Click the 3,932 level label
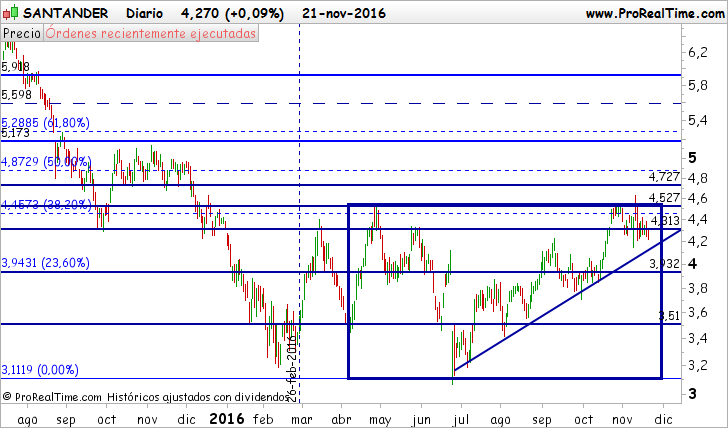The image size is (728, 428). 664,264
